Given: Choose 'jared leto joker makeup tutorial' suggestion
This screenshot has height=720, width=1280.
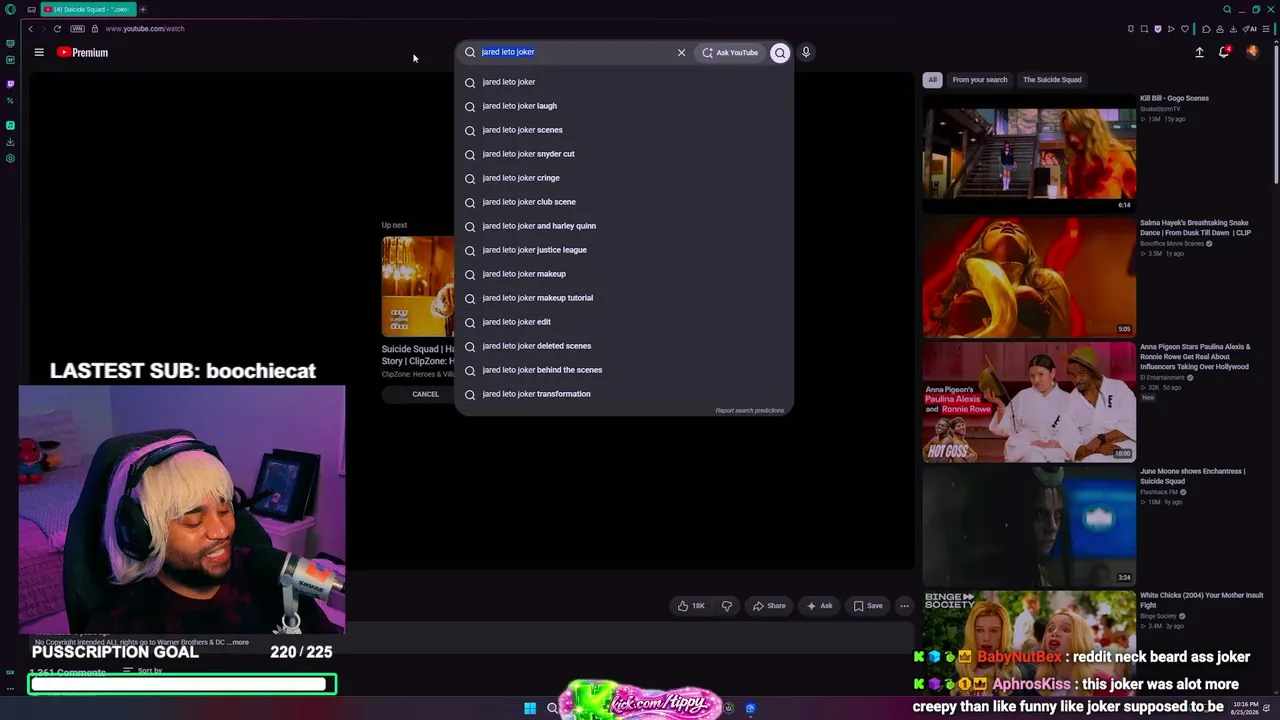Looking at the screenshot, I should (x=624, y=298).
